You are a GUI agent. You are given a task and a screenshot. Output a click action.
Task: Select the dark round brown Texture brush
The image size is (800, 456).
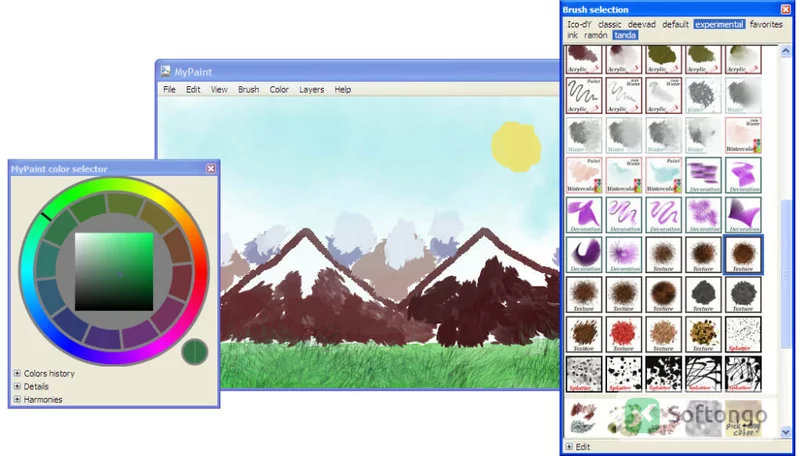coord(663,294)
